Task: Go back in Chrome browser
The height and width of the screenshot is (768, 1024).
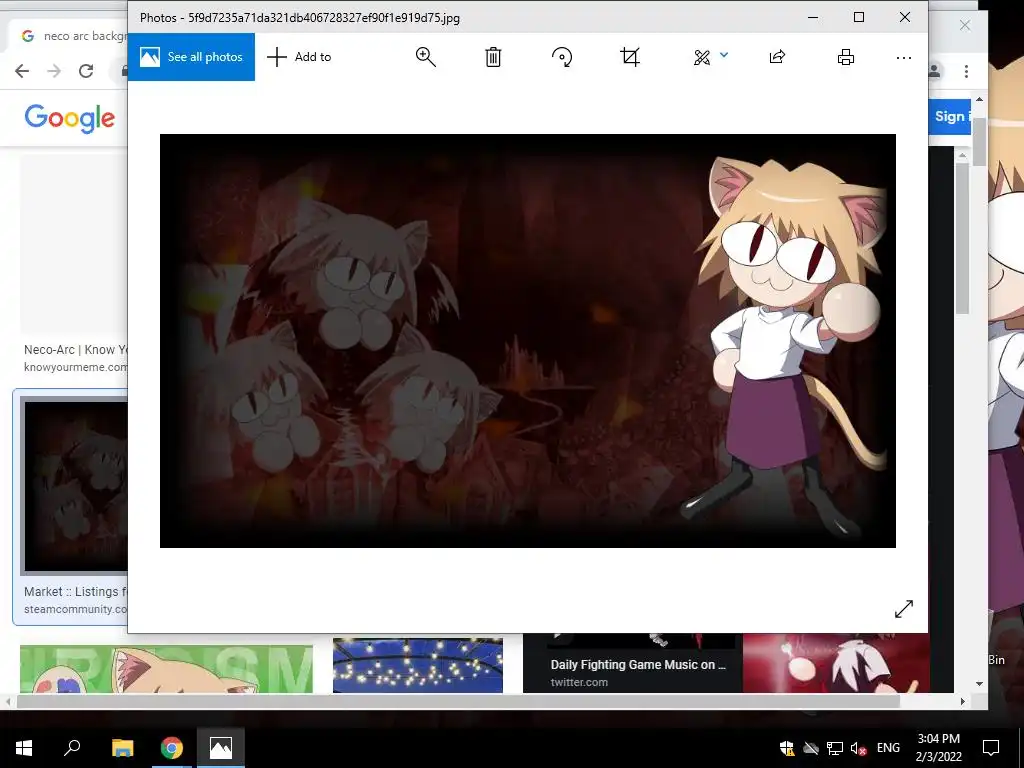Action: coord(22,71)
